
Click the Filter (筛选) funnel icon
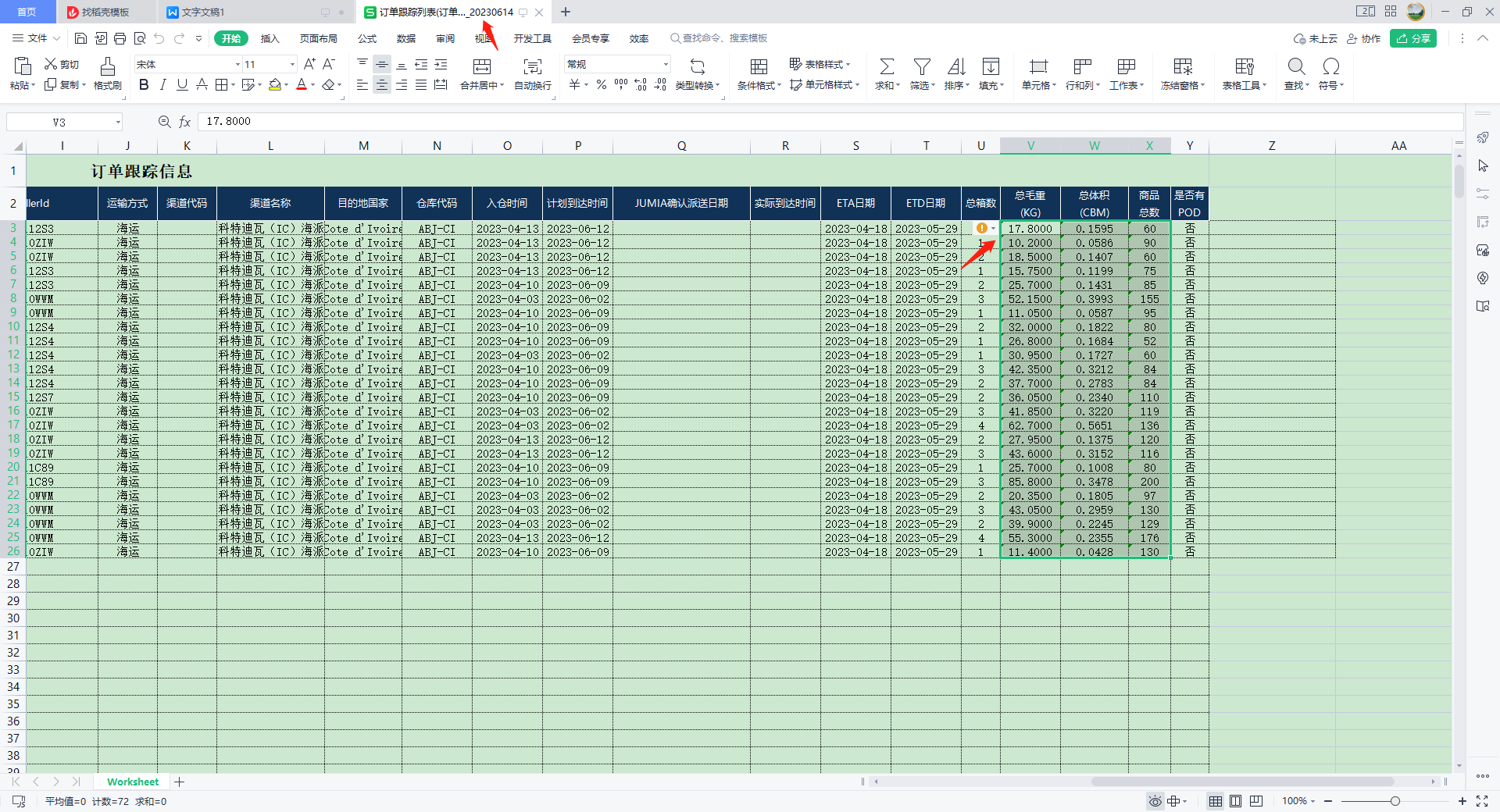[x=922, y=67]
